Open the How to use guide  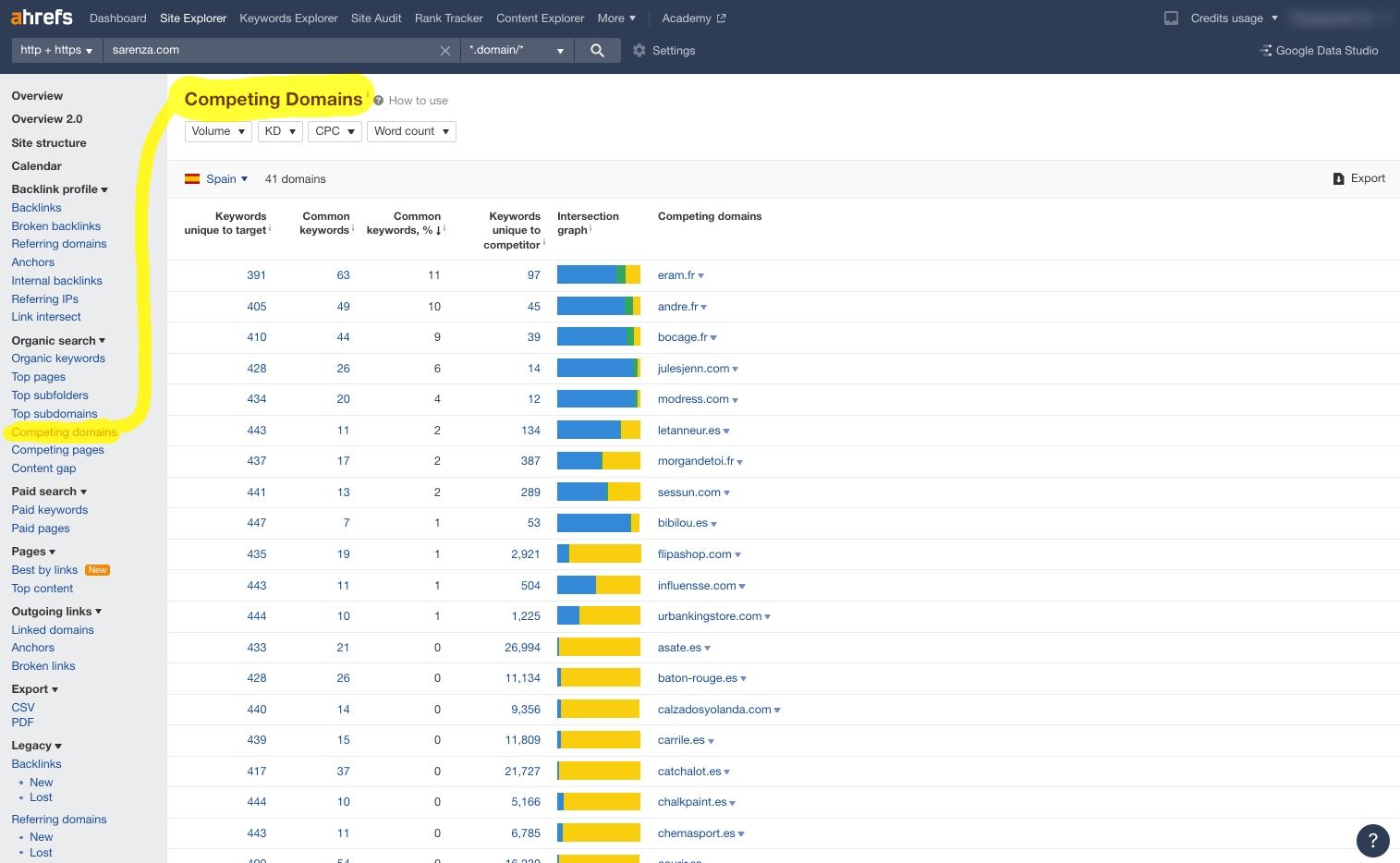coord(418,101)
